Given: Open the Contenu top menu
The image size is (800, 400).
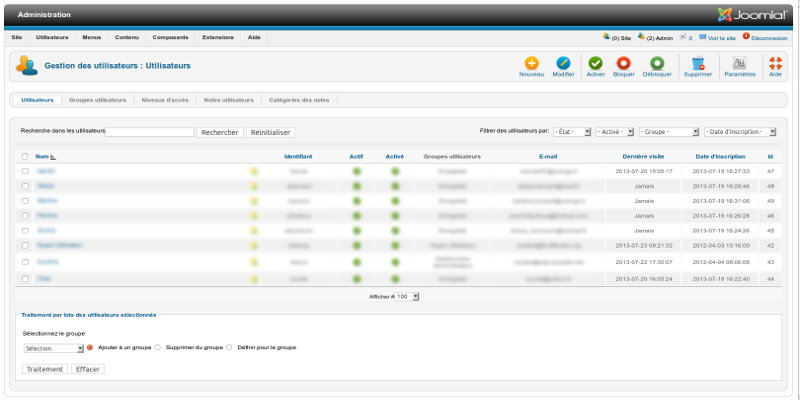Looking at the screenshot, I should pos(127,37).
